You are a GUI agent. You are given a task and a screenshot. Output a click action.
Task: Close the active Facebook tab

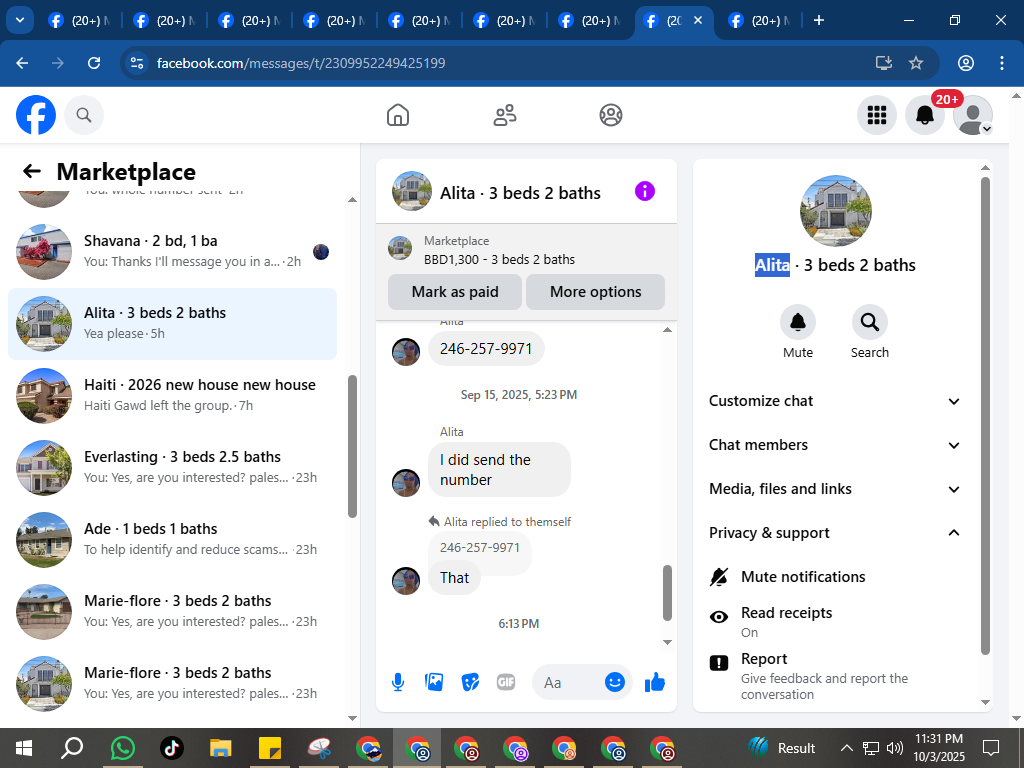click(697, 20)
